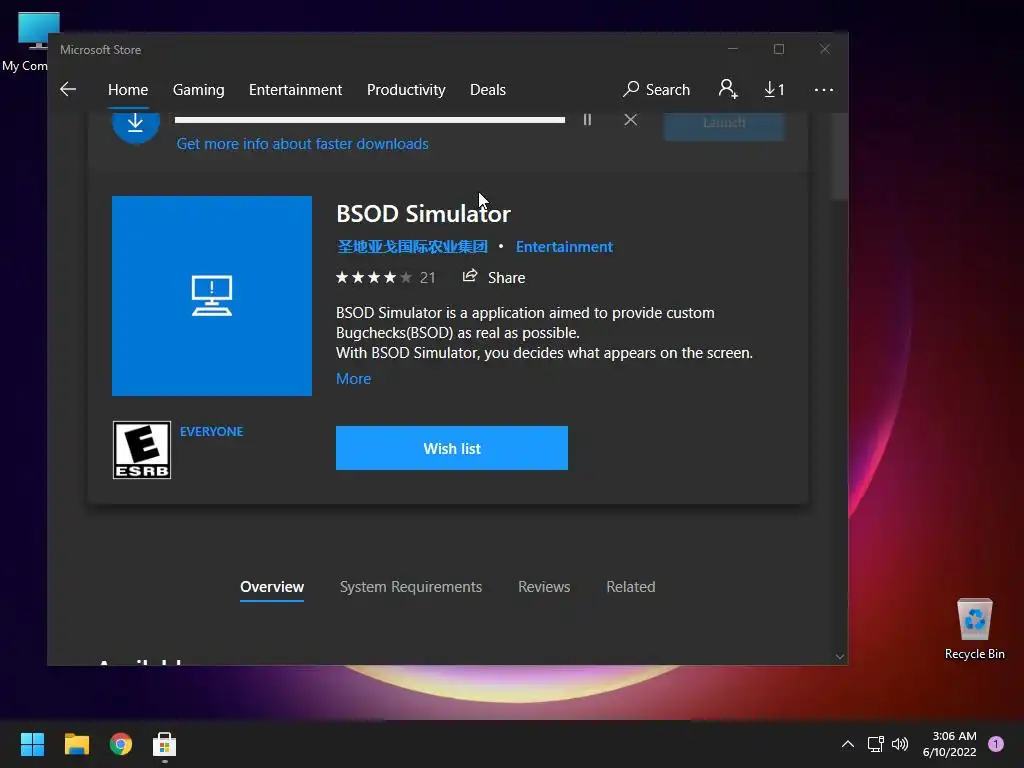Expand the description with More
Image resolution: width=1024 pixels, height=768 pixels.
click(x=353, y=379)
